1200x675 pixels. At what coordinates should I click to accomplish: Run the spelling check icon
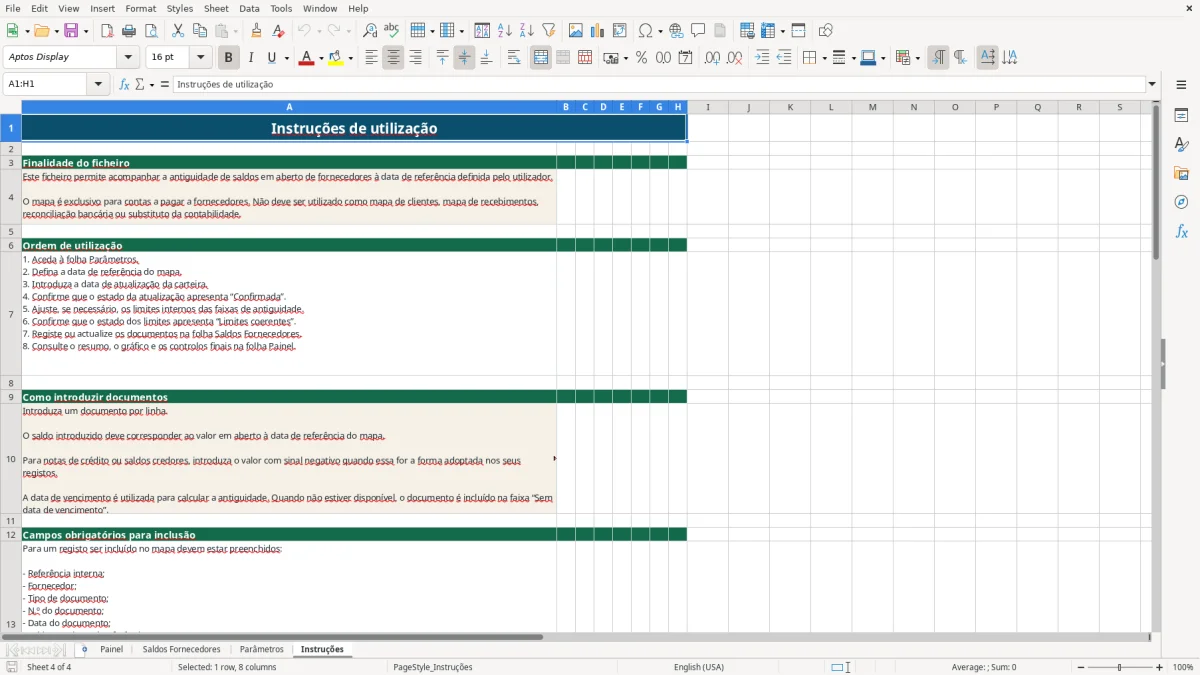pyautogui.click(x=391, y=31)
